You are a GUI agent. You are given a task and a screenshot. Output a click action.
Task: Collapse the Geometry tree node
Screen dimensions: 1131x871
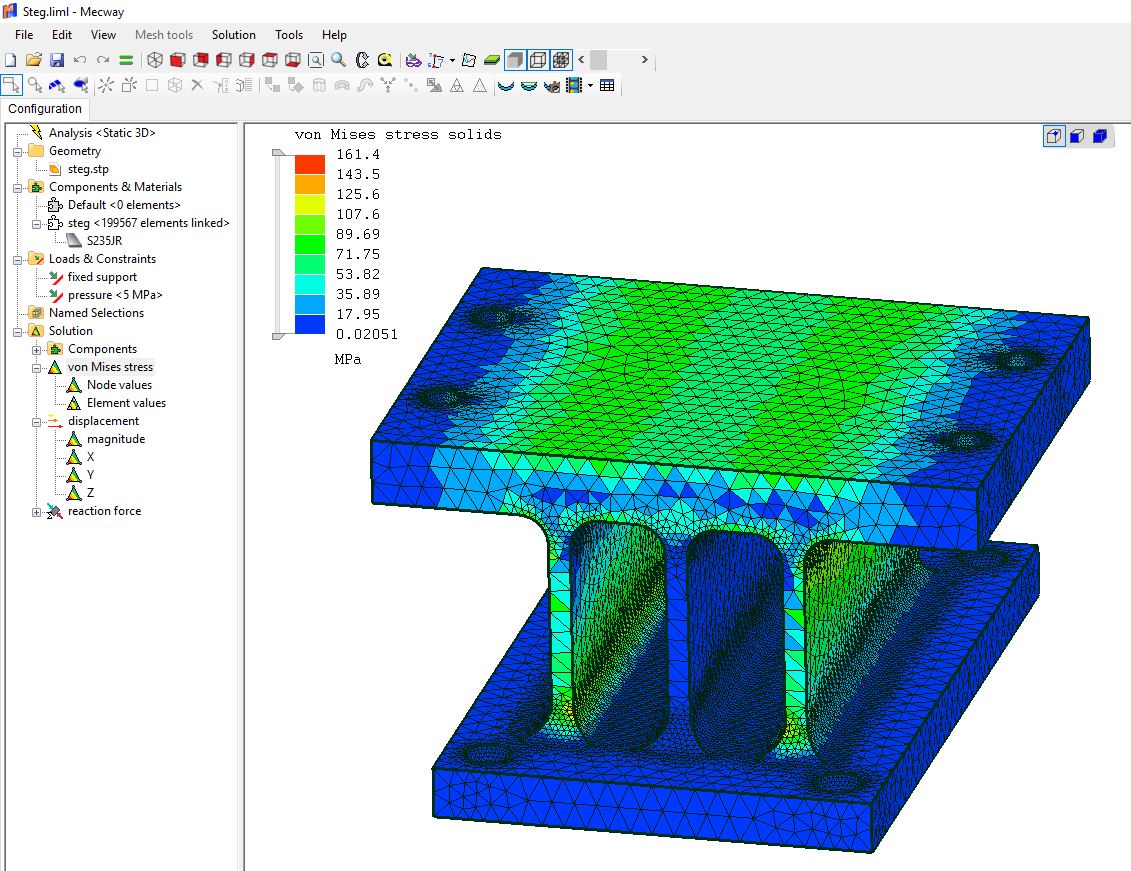click(x=17, y=151)
